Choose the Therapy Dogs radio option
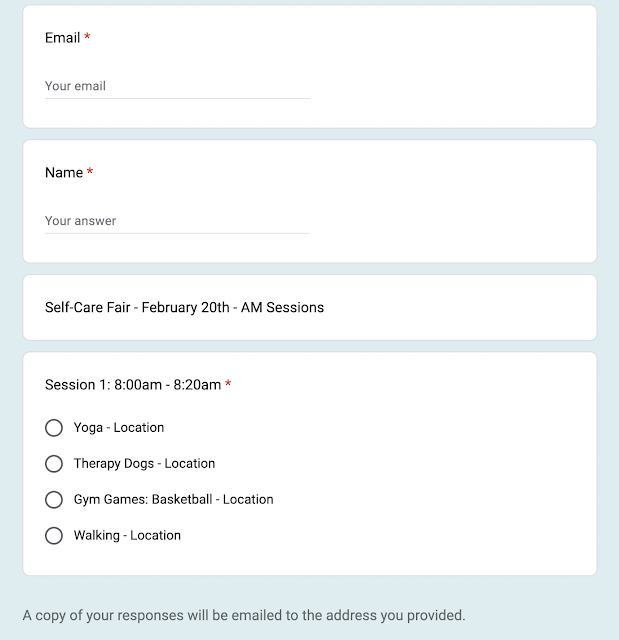 coord(54,464)
